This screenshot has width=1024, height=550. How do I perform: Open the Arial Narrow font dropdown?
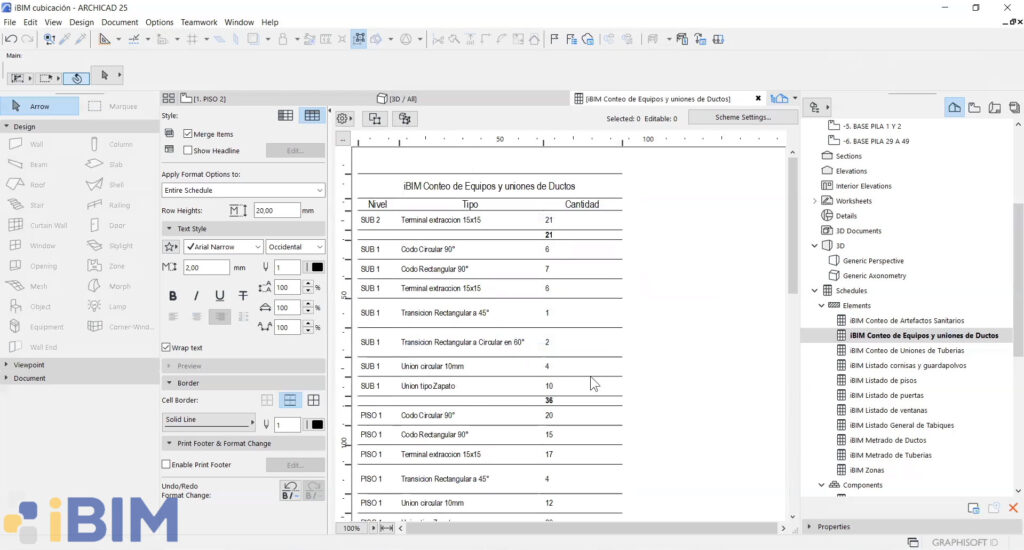pos(223,247)
